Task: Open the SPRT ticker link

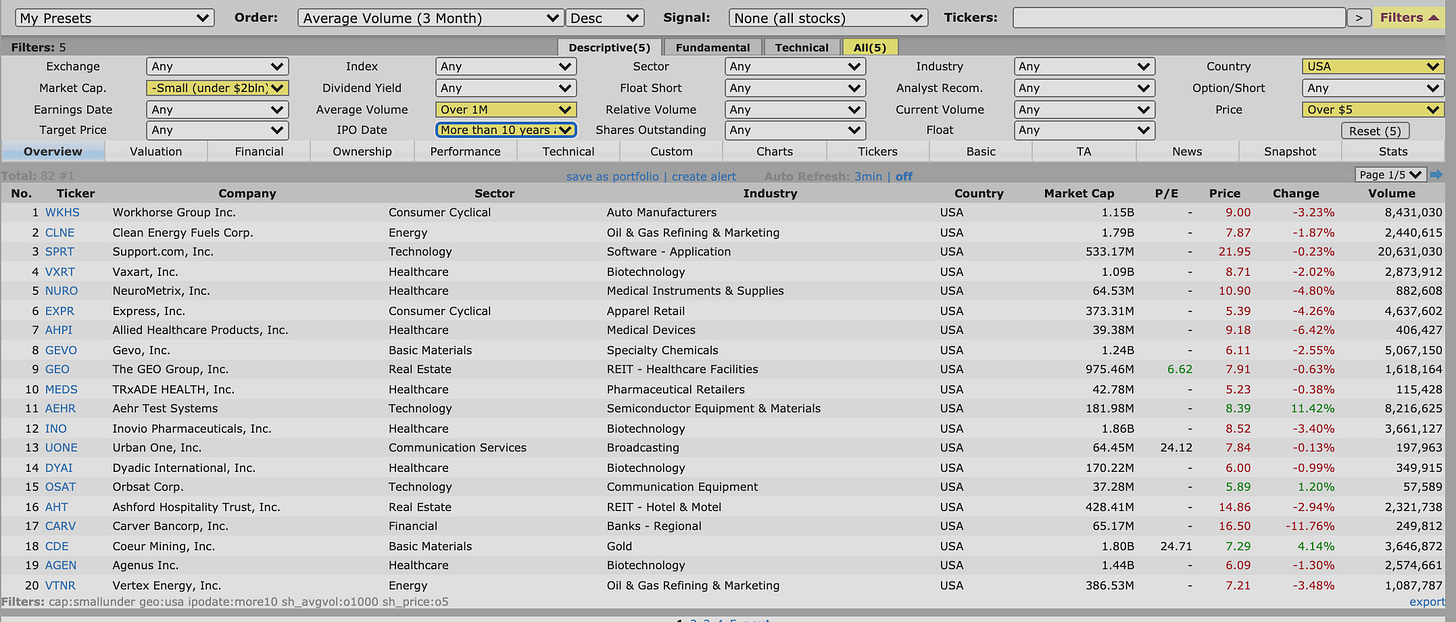Action: click(60, 252)
